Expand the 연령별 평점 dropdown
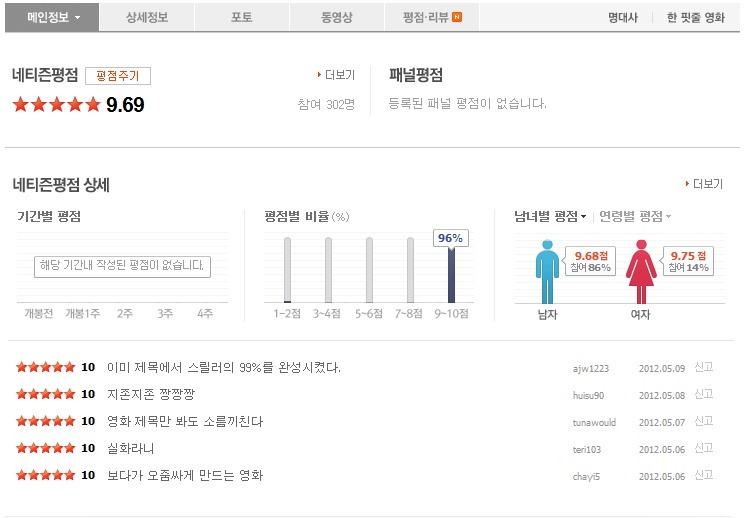The image size is (749, 518). [x=635, y=216]
